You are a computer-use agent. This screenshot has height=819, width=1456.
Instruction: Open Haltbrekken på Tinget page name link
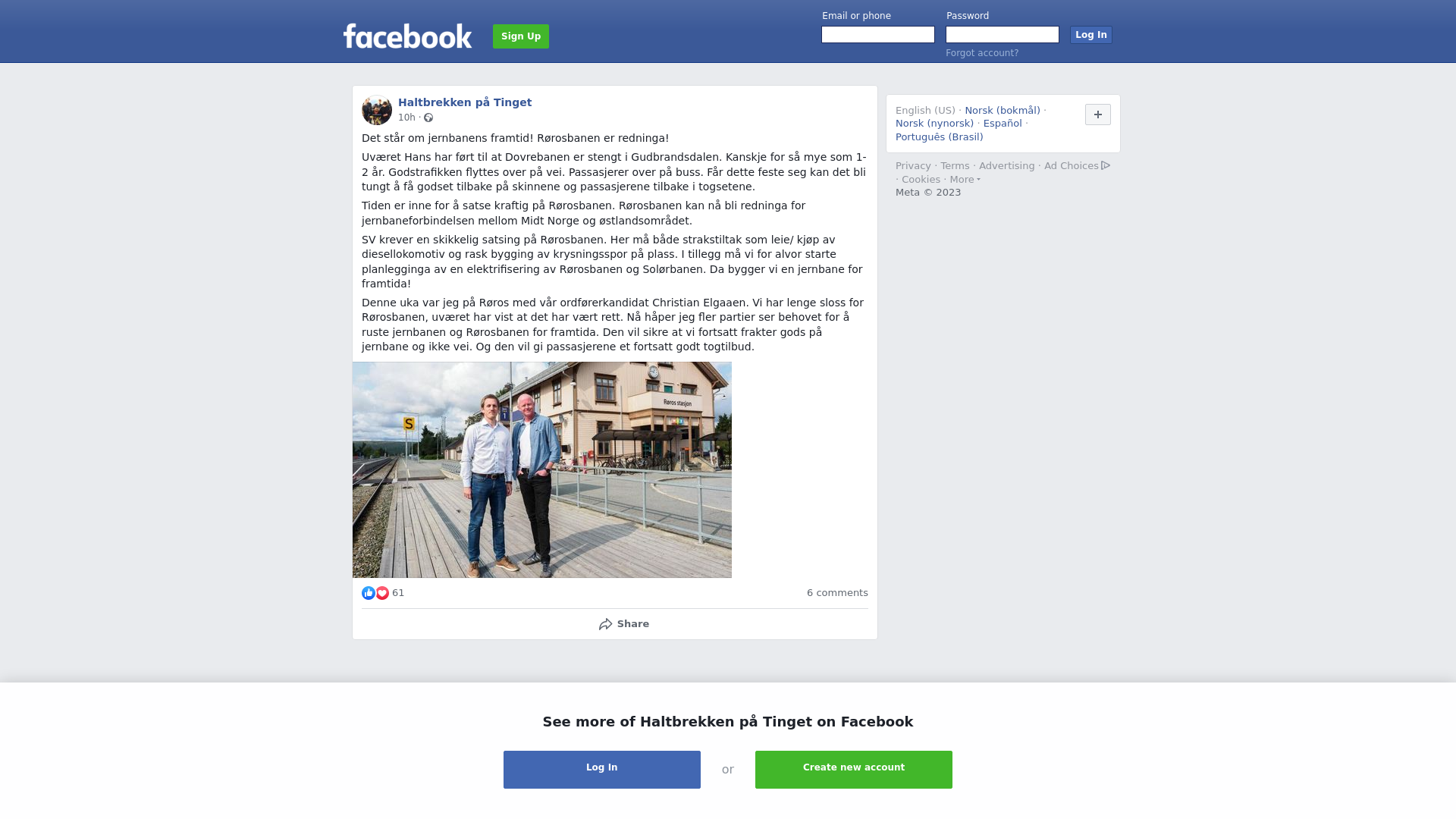(x=465, y=102)
